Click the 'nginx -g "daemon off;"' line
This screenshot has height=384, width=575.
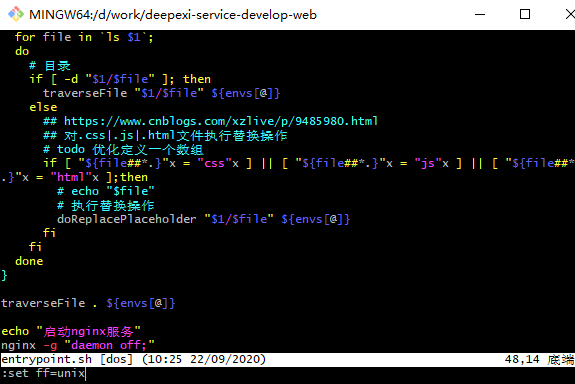[78, 345]
